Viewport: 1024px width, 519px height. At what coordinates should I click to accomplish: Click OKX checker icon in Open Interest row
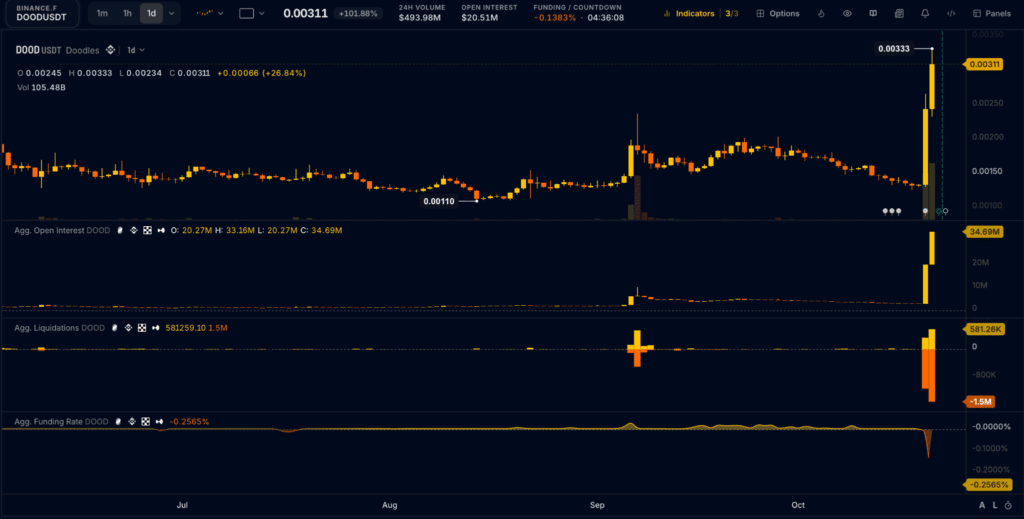click(x=147, y=230)
